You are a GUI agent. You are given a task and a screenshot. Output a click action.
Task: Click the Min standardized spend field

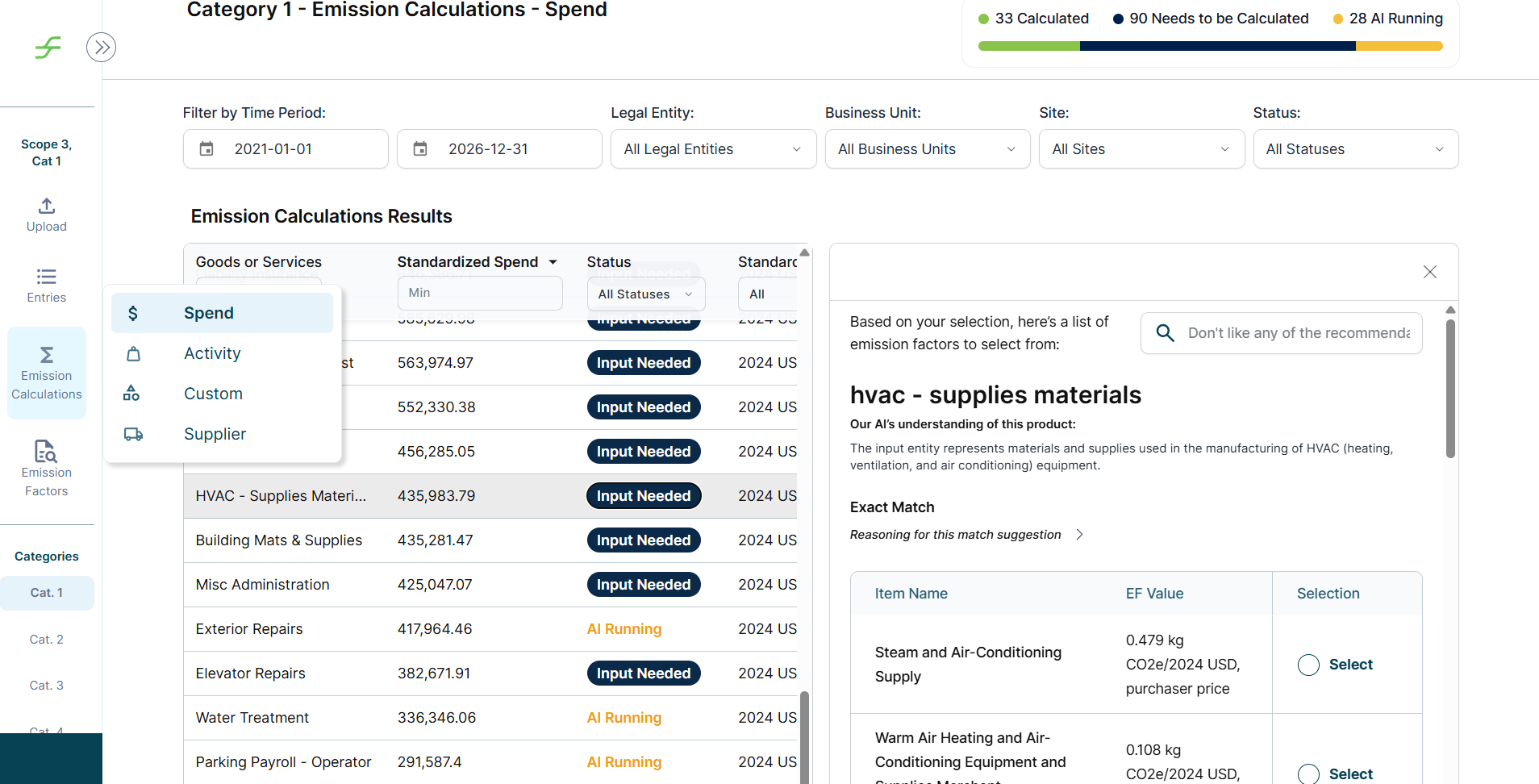coord(479,293)
